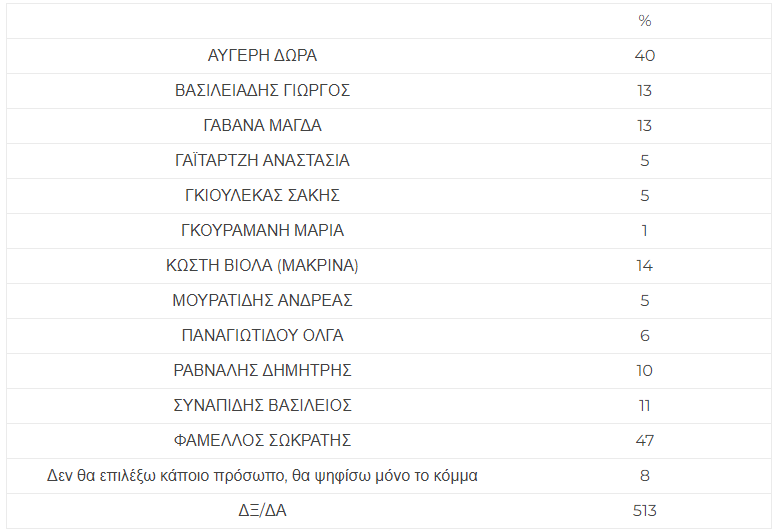Select ΦΑΜΕΛΛΟΣ ΣΩΚΡΑΤΗΣ table entry
Screen dimensions: 777x532
pos(262,441)
